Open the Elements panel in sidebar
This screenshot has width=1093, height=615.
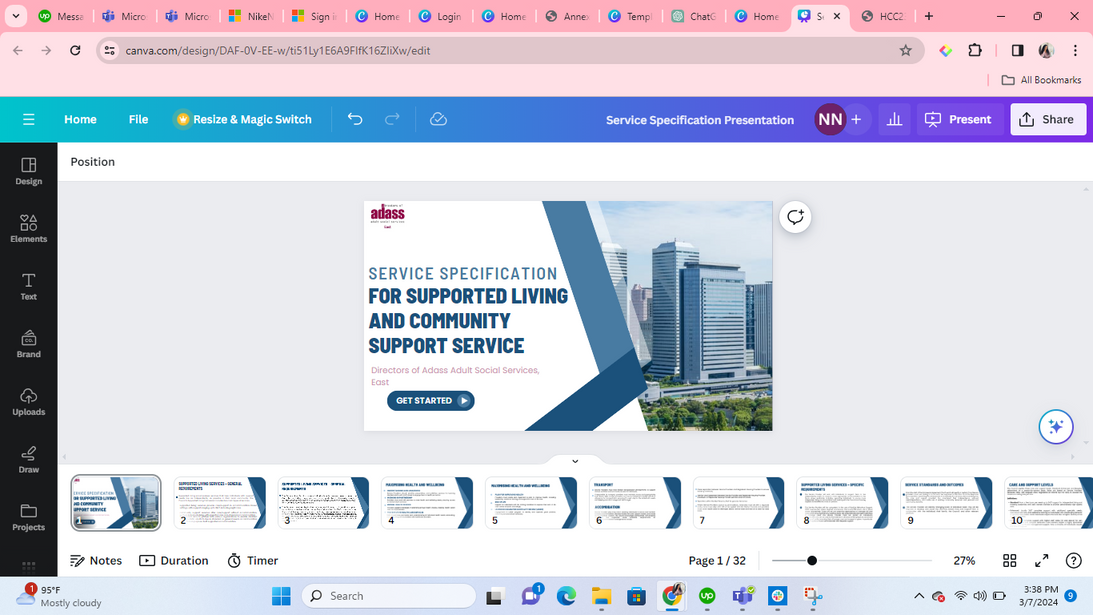click(28, 228)
